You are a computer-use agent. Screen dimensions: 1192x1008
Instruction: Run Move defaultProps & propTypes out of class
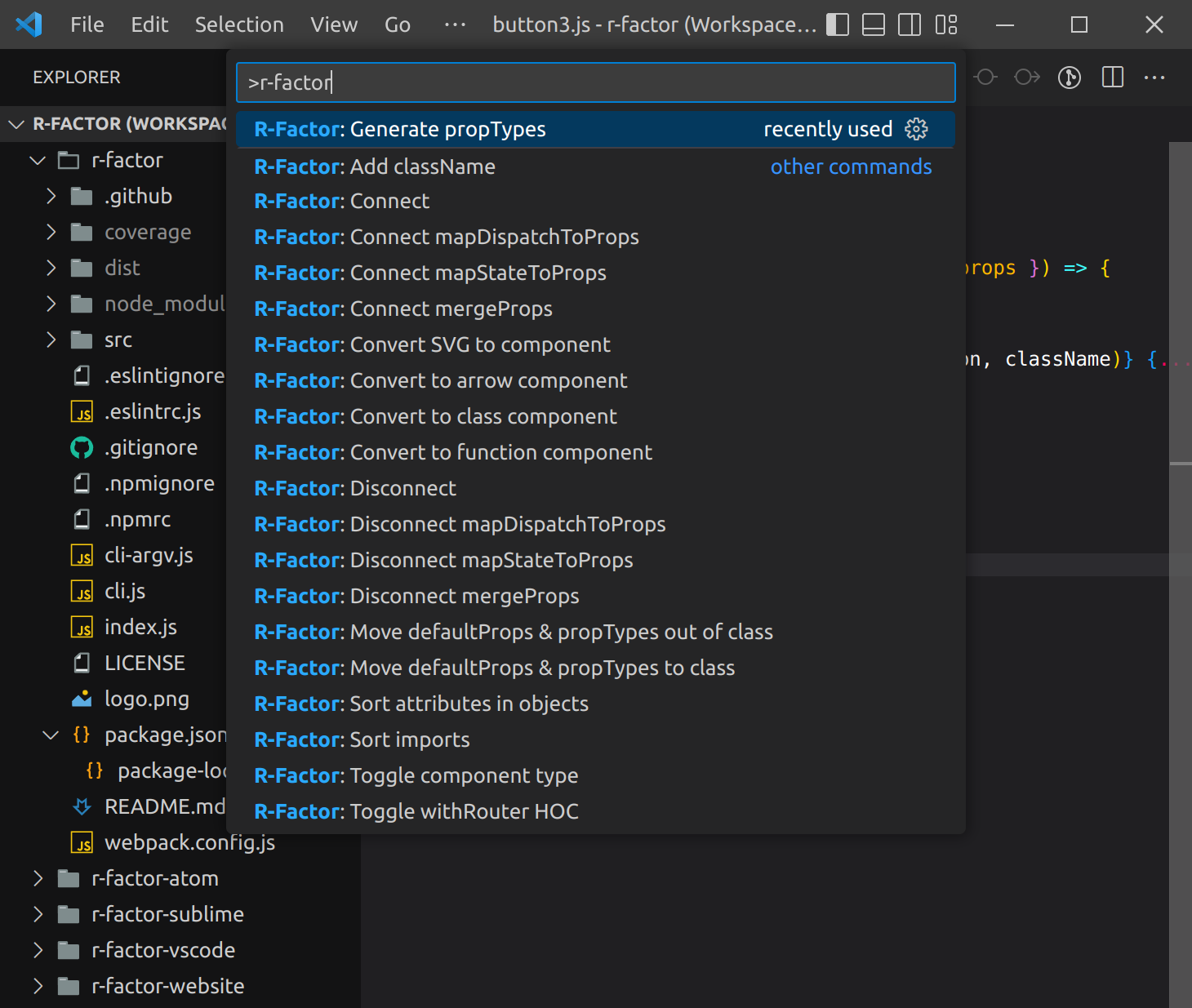pyautogui.click(x=595, y=632)
